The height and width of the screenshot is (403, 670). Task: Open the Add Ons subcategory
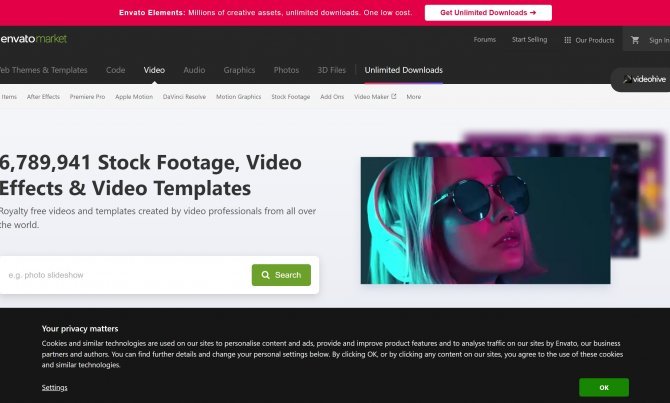point(332,97)
